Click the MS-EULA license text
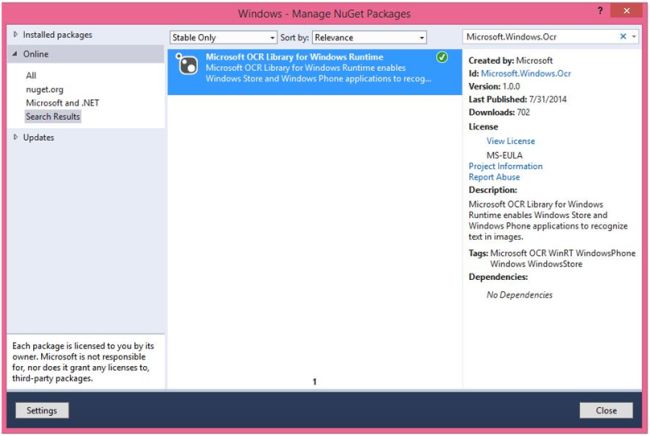The width and height of the screenshot is (650, 436). tap(504, 155)
